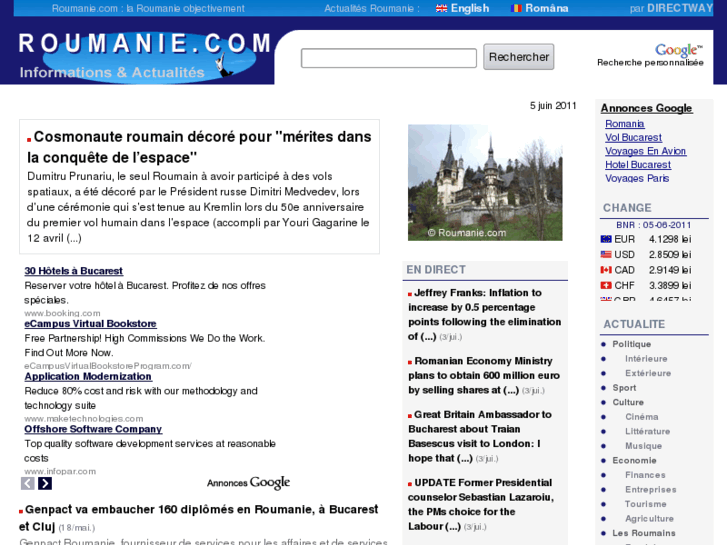727x545 pixels.
Task: Read the Jeffrey Franks inflation news item
Action: (485, 314)
